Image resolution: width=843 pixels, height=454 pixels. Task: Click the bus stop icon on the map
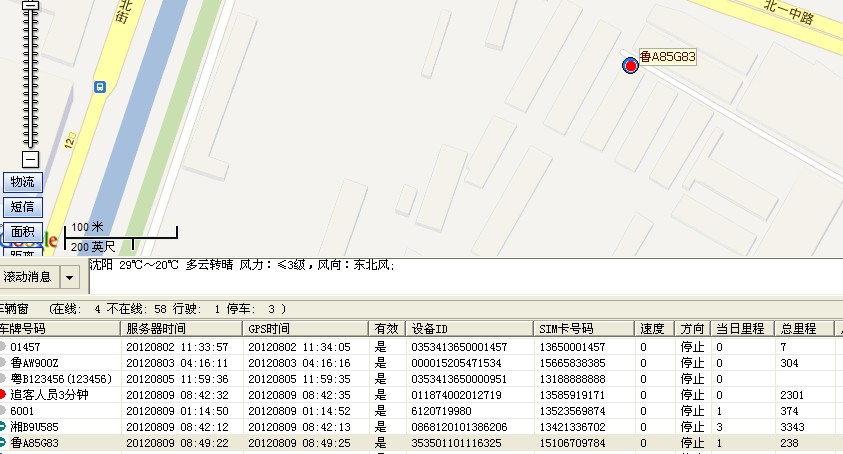tap(99, 87)
